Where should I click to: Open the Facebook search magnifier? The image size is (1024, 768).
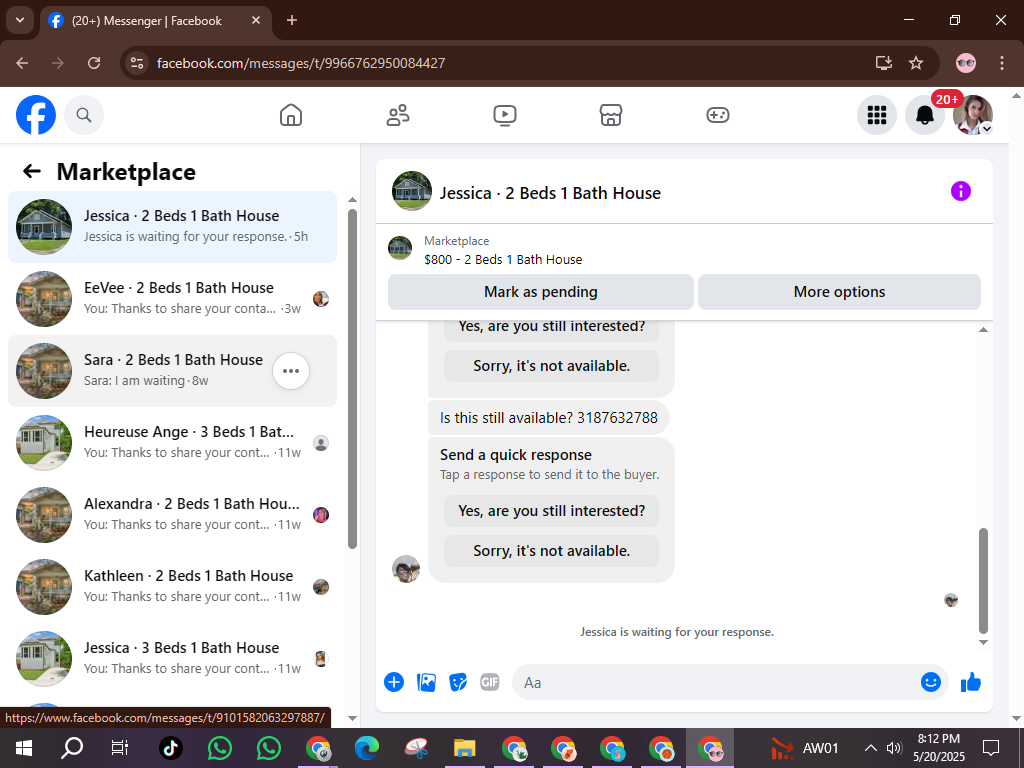pyautogui.click(x=84, y=115)
